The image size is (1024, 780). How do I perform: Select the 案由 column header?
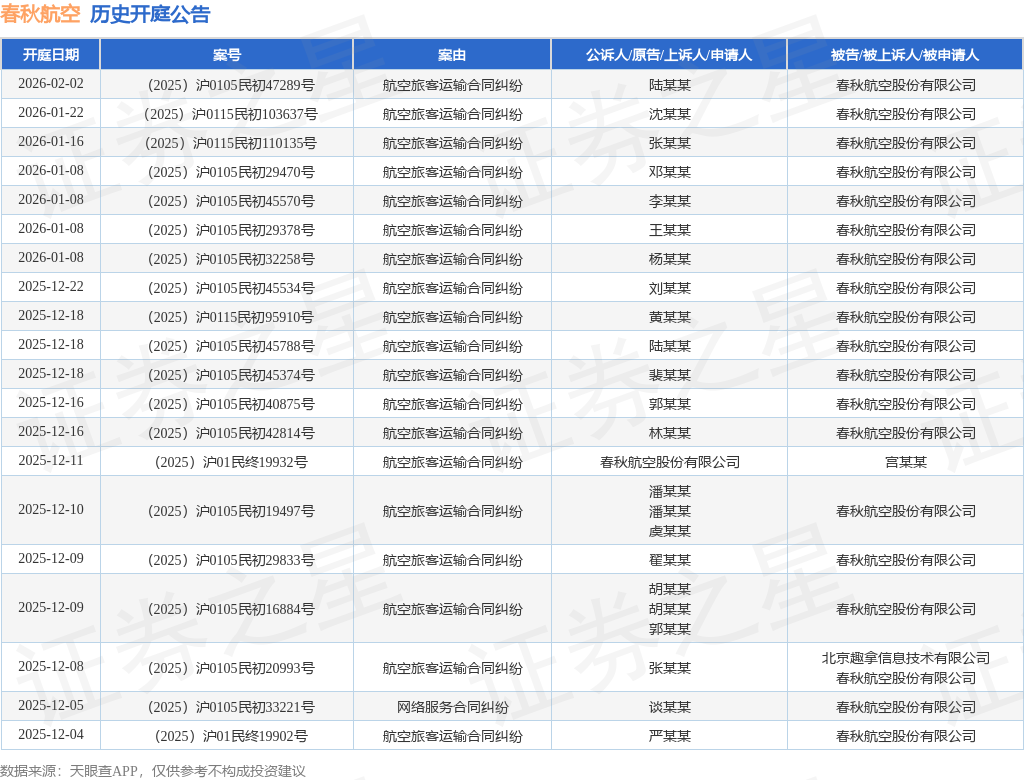[452, 55]
